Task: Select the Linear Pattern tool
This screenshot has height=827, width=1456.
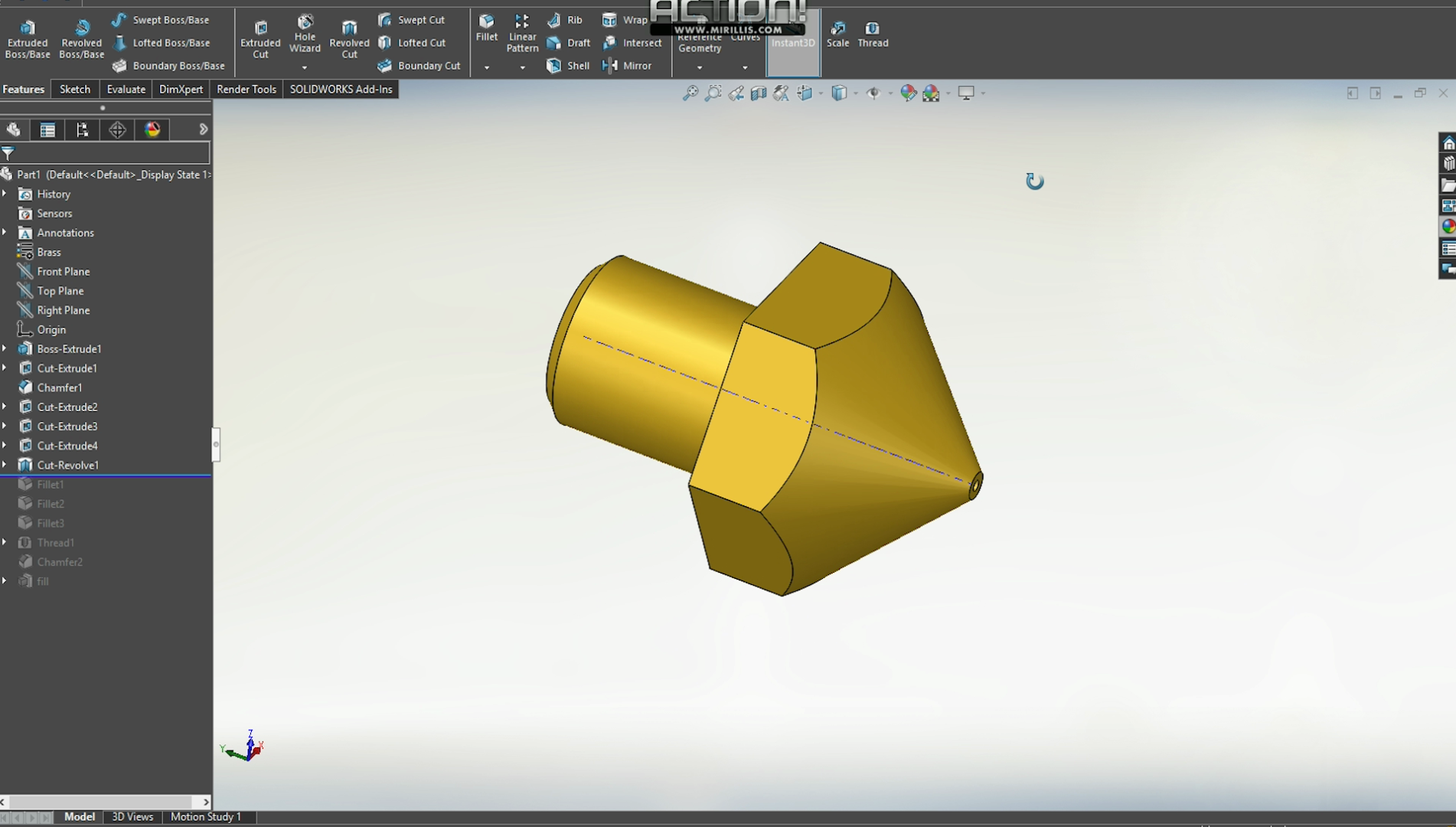Action: point(522,36)
